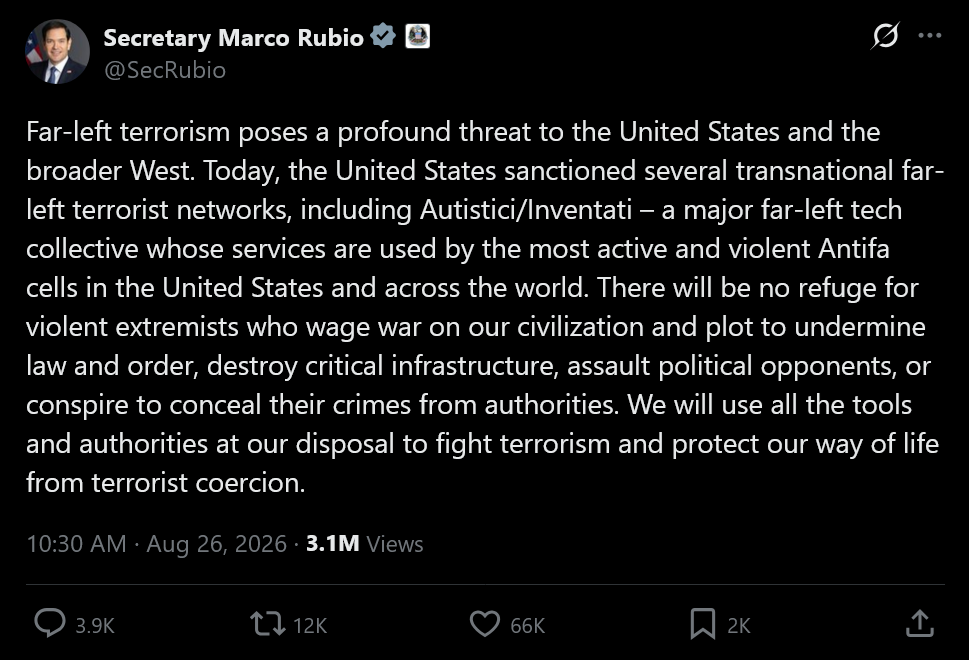This screenshot has height=660, width=969.
Task: Open the share post upload icon
Action: [920, 623]
